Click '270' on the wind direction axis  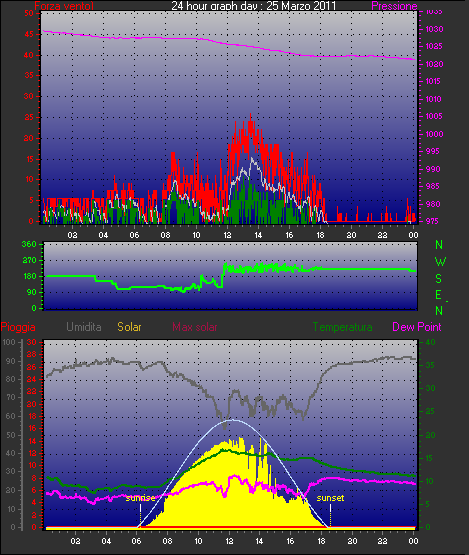pyautogui.click(x=29, y=261)
